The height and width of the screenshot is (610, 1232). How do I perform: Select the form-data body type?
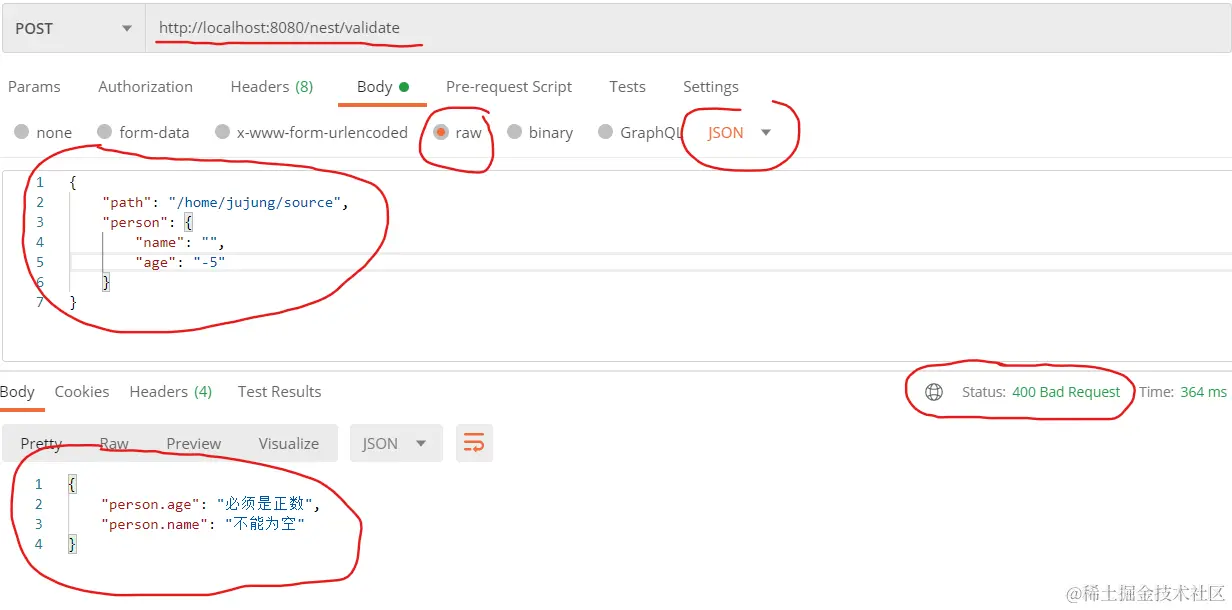tap(143, 132)
